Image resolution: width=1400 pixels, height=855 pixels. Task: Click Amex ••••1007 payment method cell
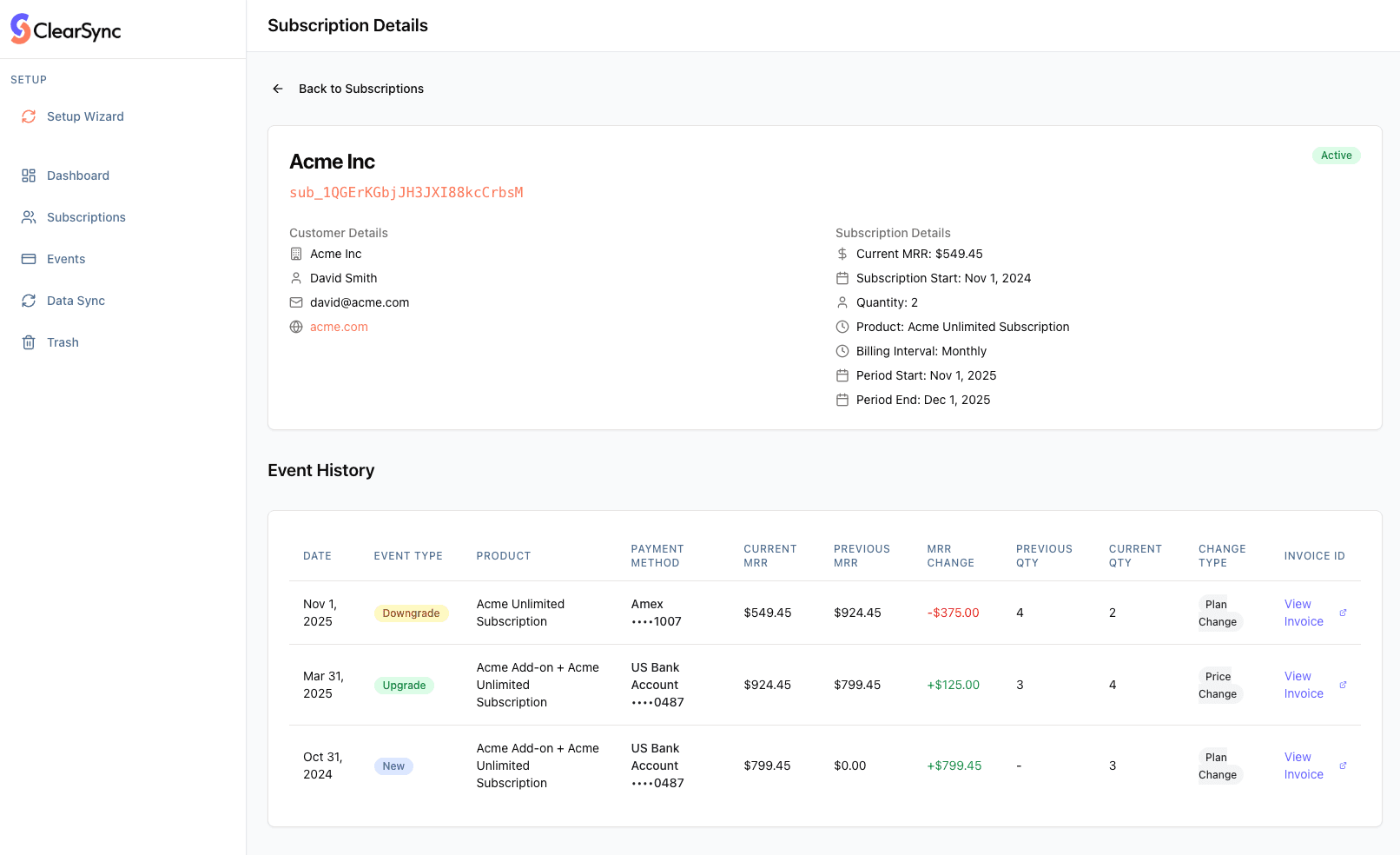[x=657, y=613]
